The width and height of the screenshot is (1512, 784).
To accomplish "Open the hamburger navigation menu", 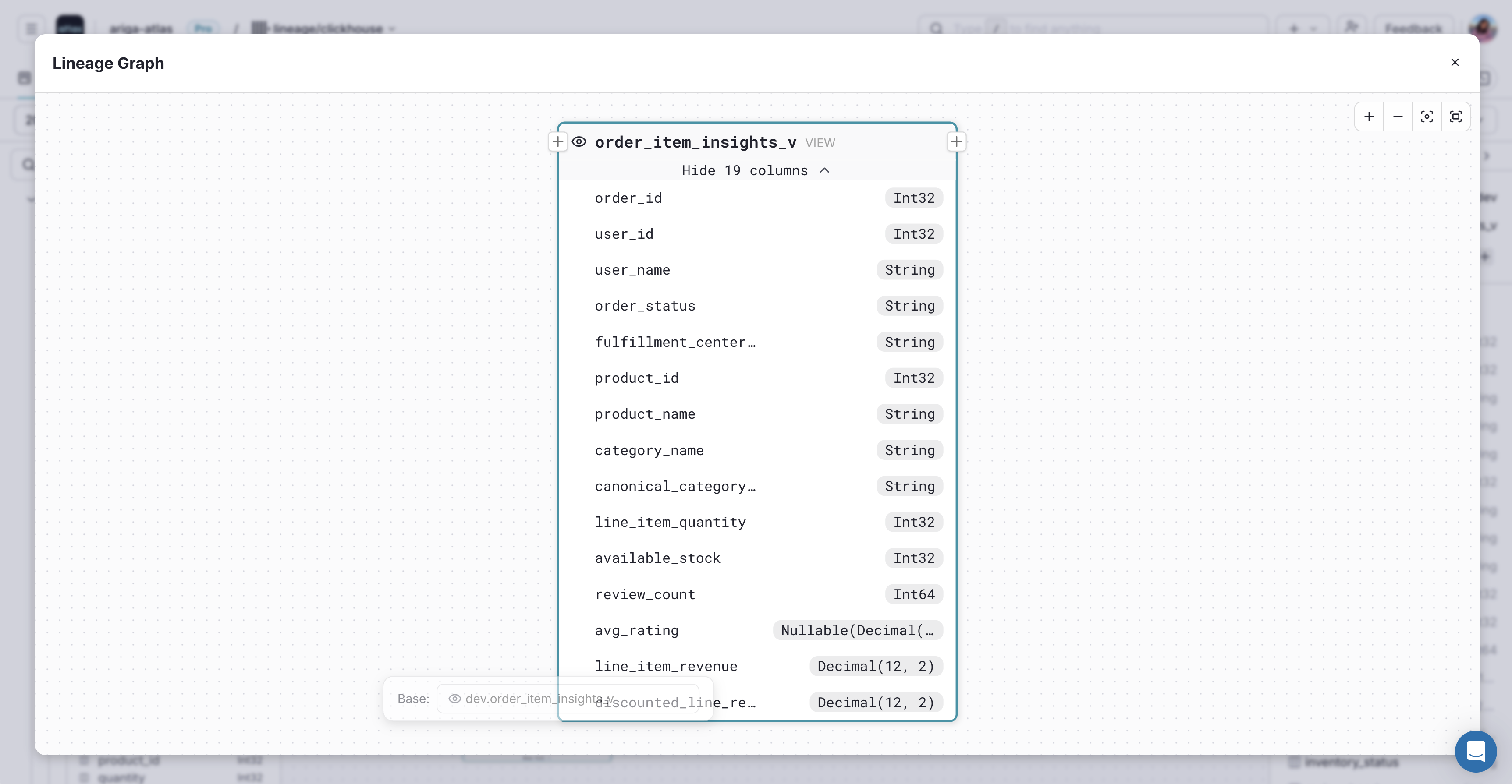I will (31, 28).
